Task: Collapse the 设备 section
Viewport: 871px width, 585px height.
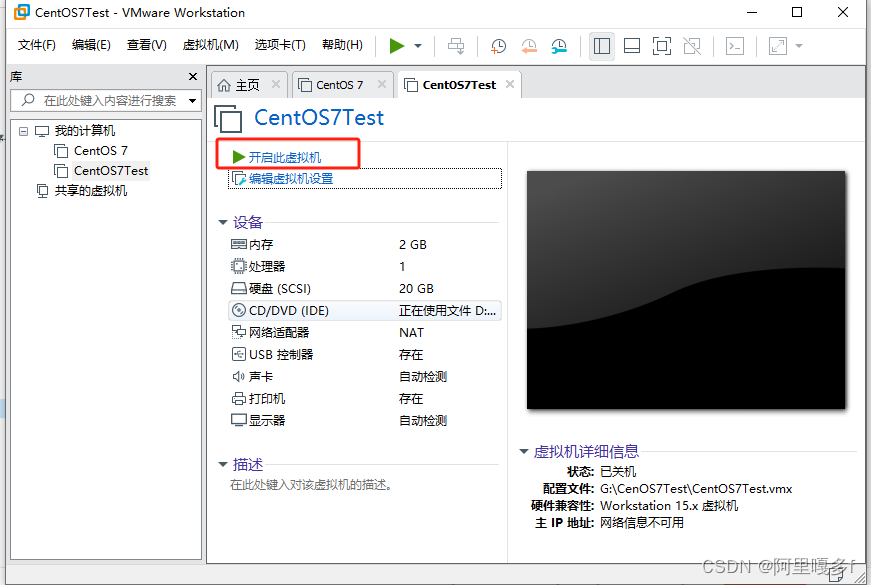Action: click(222, 222)
